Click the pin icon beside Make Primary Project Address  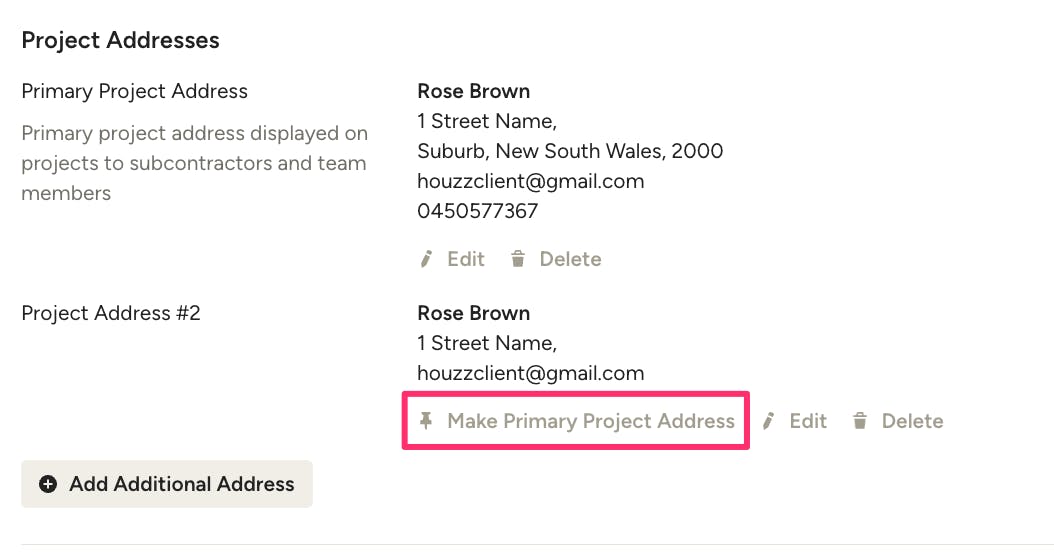425,421
